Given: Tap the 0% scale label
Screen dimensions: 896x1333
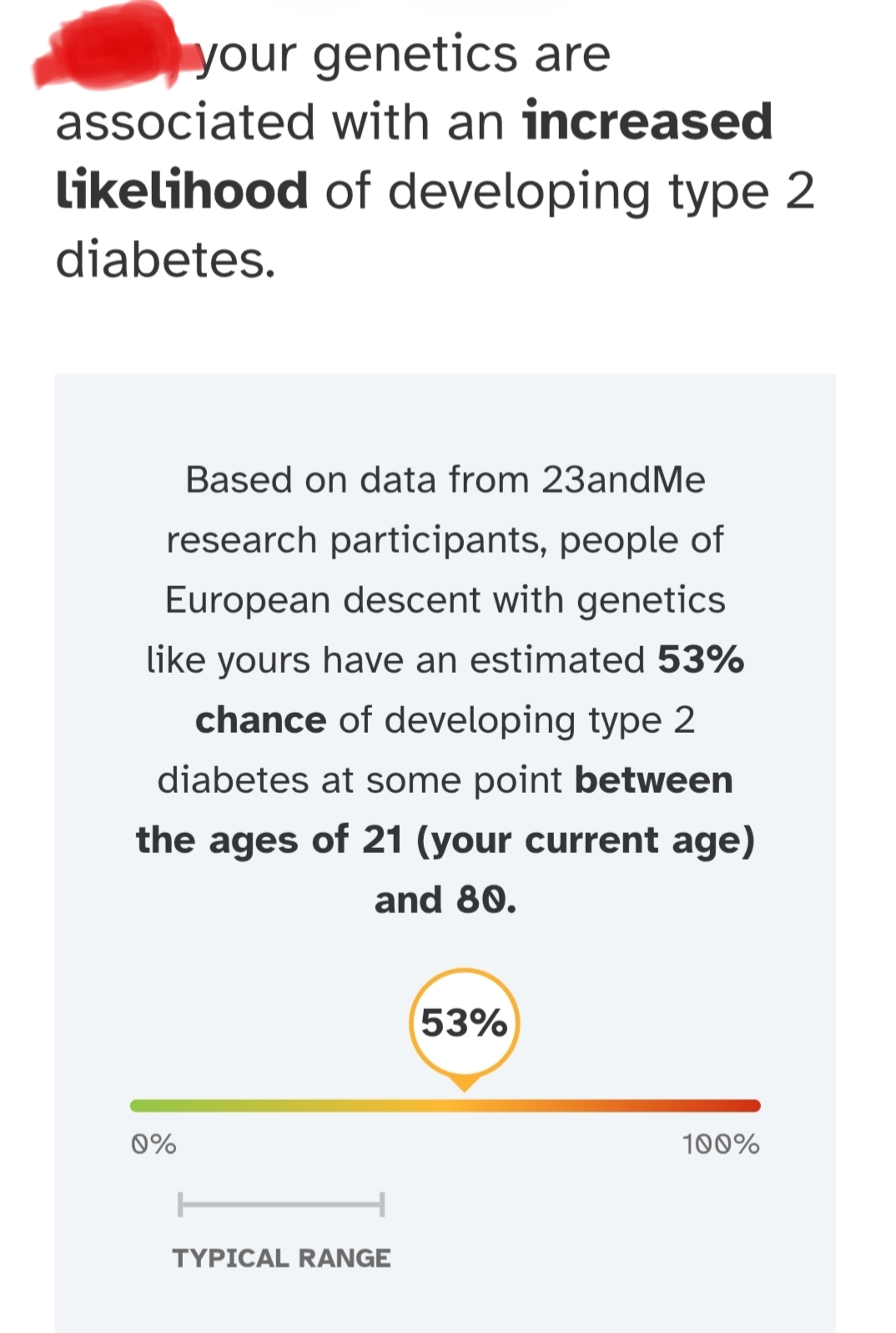Looking at the screenshot, I should 154,1144.
